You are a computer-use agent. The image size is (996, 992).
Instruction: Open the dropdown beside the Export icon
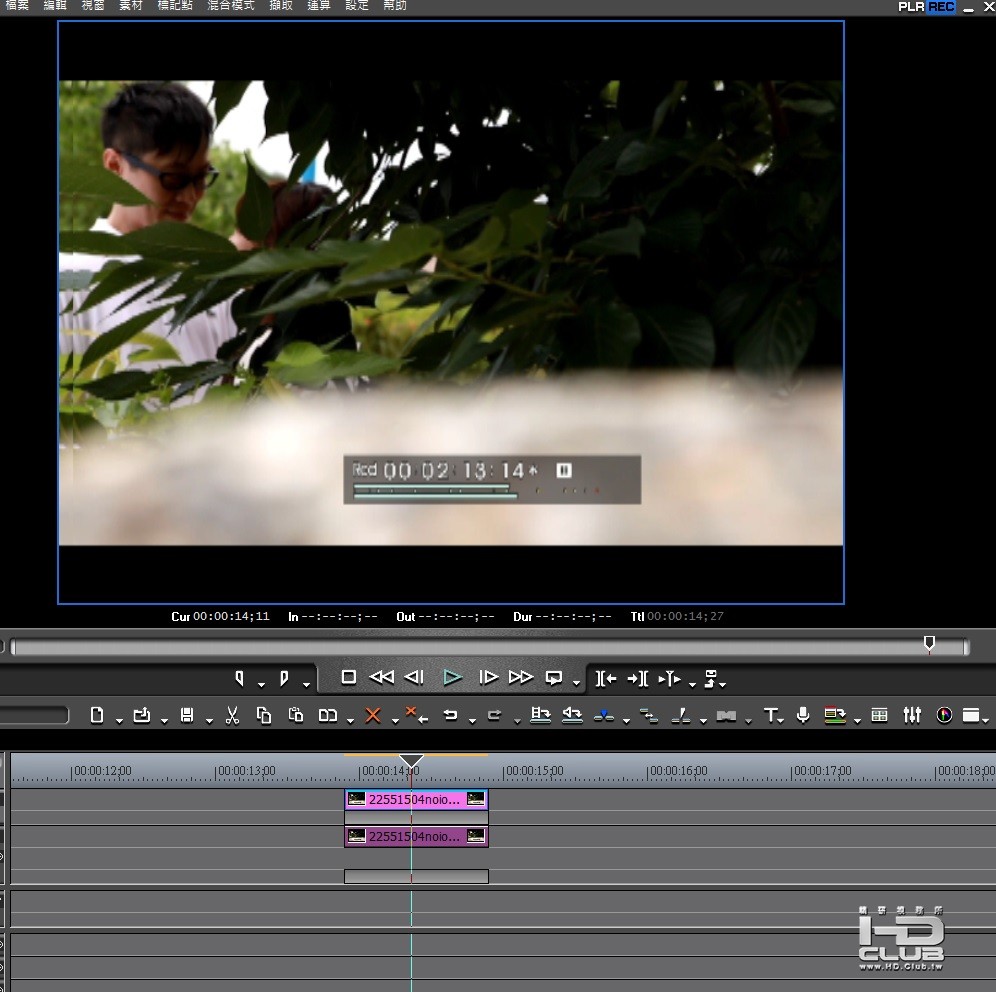pyautogui.click(x=857, y=720)
